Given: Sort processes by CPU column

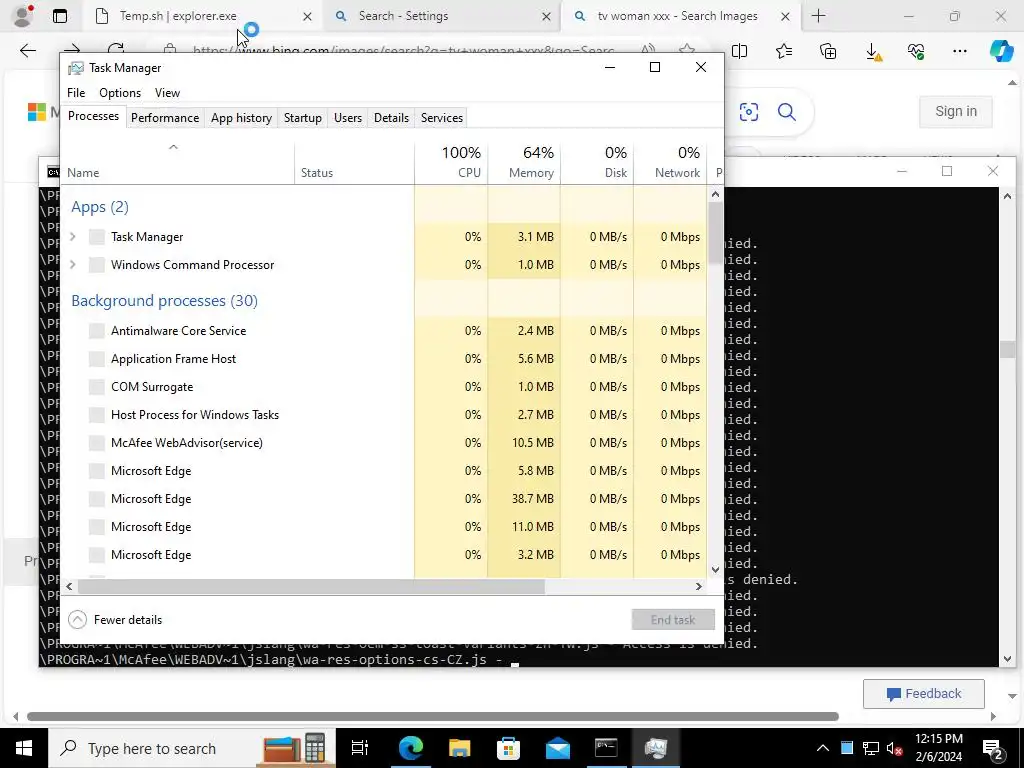Looking at the screenshot, I should click(x=451, y=162).
